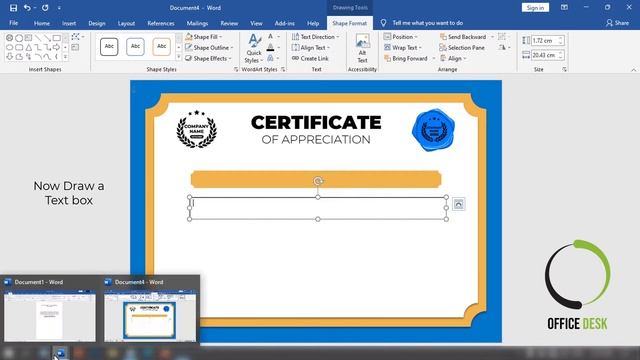Screen dimensions: 640x360
Task: Select the Rectangle shape in the gallery
Action: (x=57, y=38)
